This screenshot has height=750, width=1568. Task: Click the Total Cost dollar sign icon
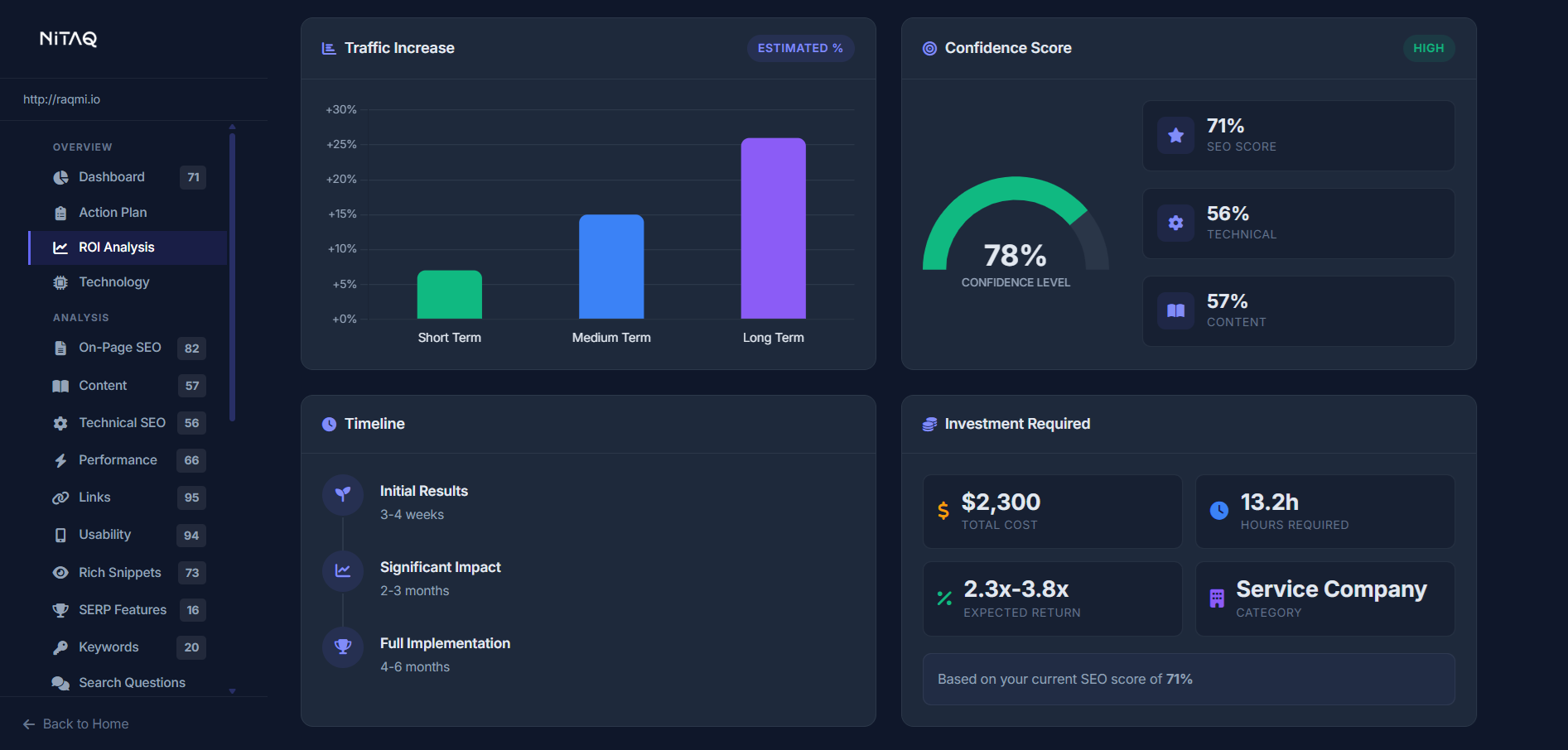943,511
